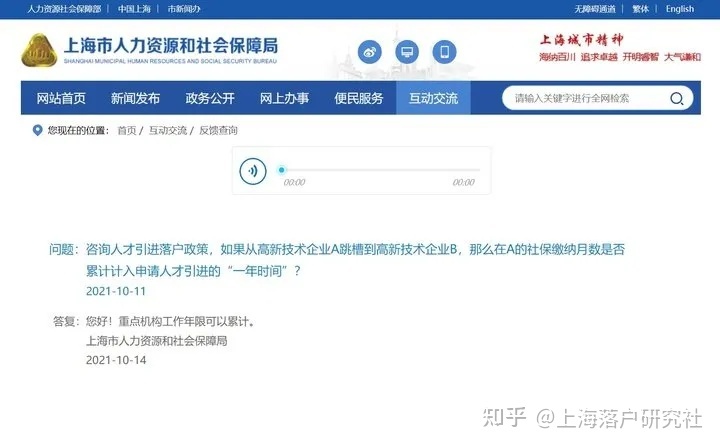Click 首页 in the breadcrumb trail
The height and width of the screenshot is (448, 720).
pos(127,130)
